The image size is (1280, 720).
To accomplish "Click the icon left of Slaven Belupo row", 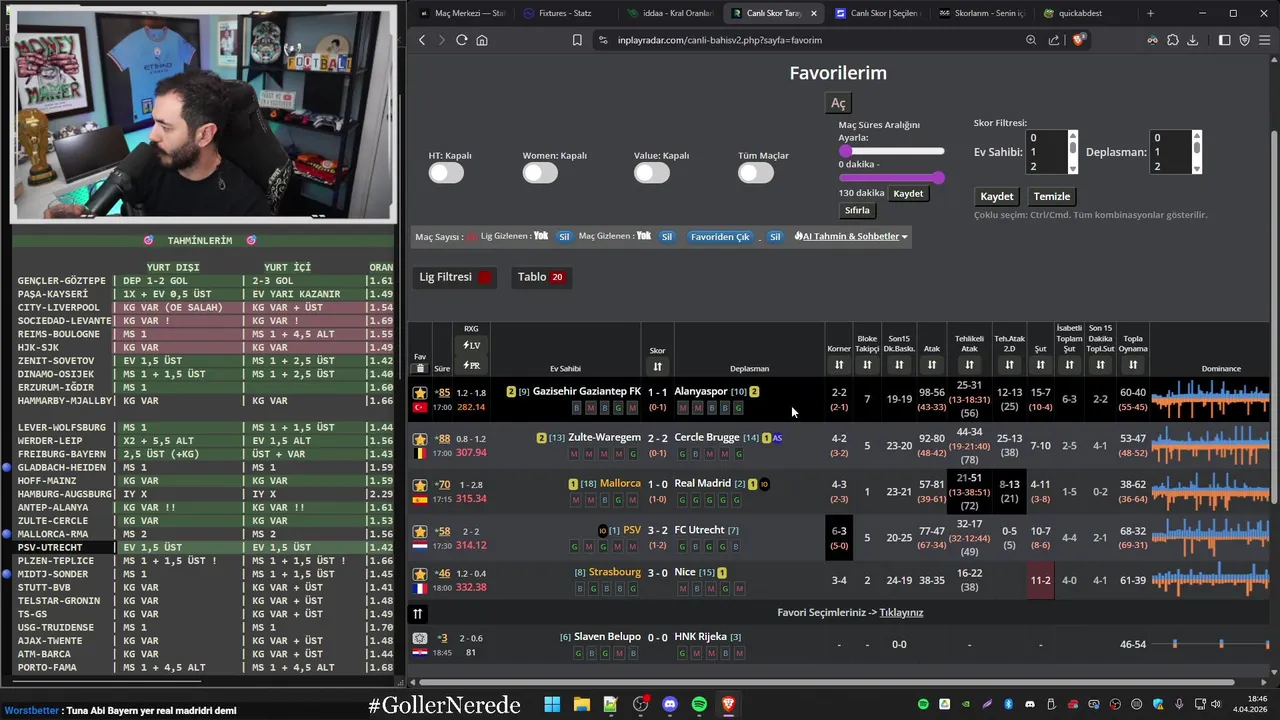I will (420, 638).
